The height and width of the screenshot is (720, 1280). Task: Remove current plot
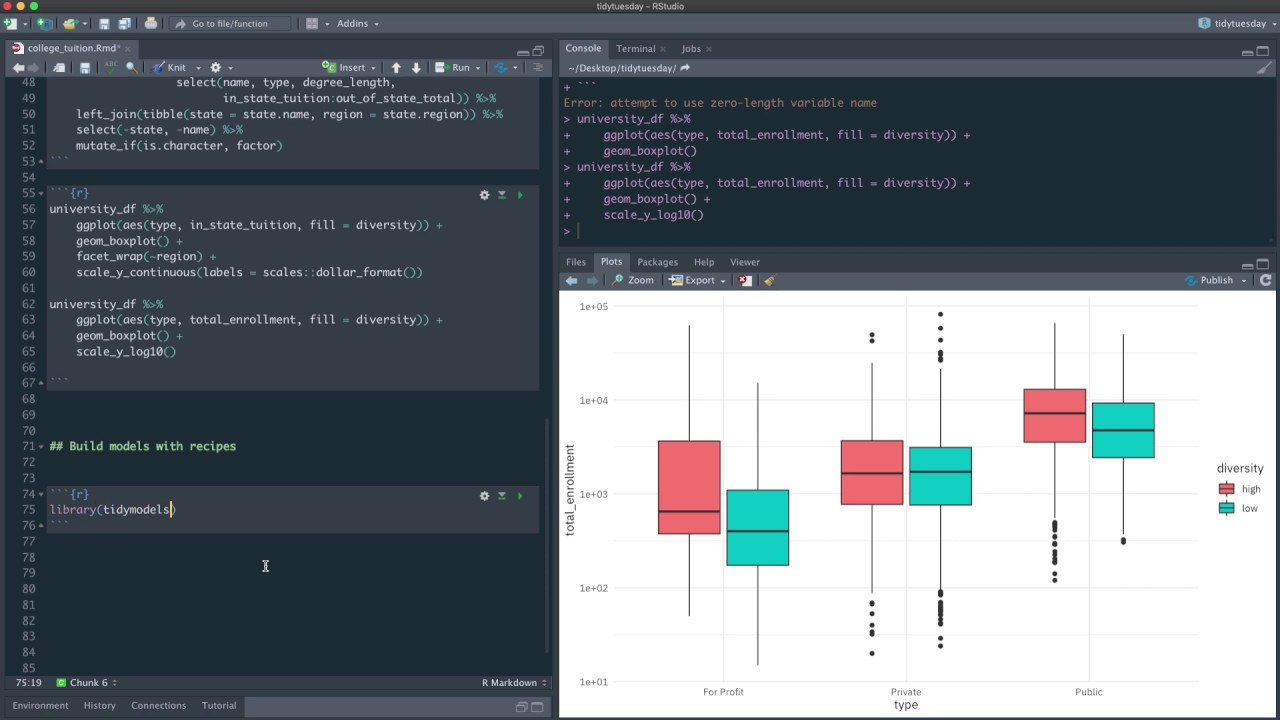pos(745,281)
